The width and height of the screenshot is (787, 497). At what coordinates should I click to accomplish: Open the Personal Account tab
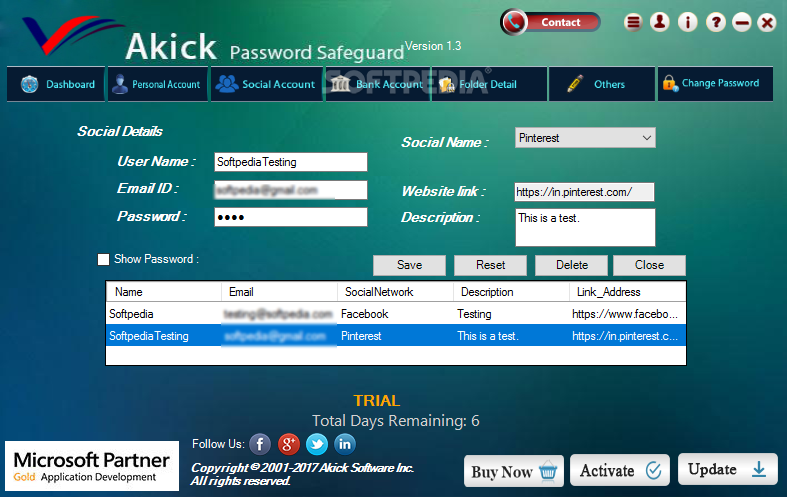(158, 84)
